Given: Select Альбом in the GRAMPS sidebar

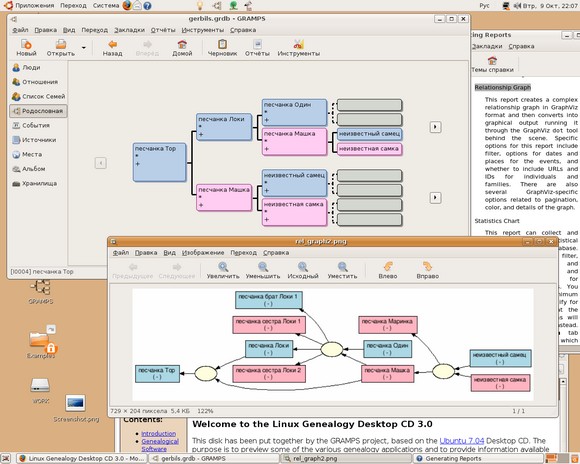Looking at the screenshot, I should click(x=38, y=169).
